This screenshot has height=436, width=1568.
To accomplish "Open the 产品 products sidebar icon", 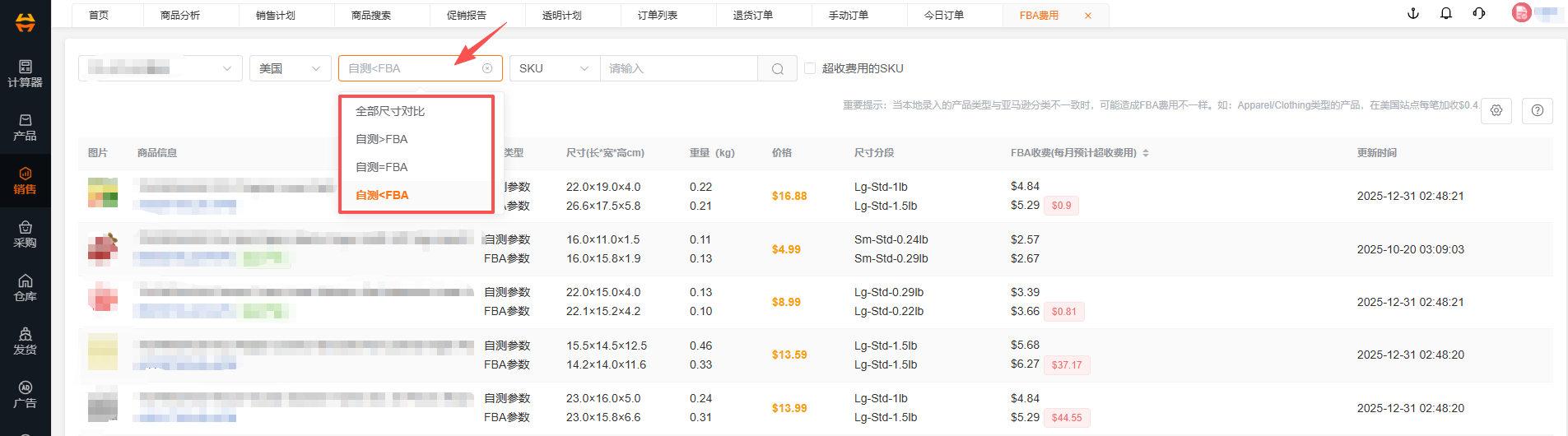I will [x=25, y=127].
